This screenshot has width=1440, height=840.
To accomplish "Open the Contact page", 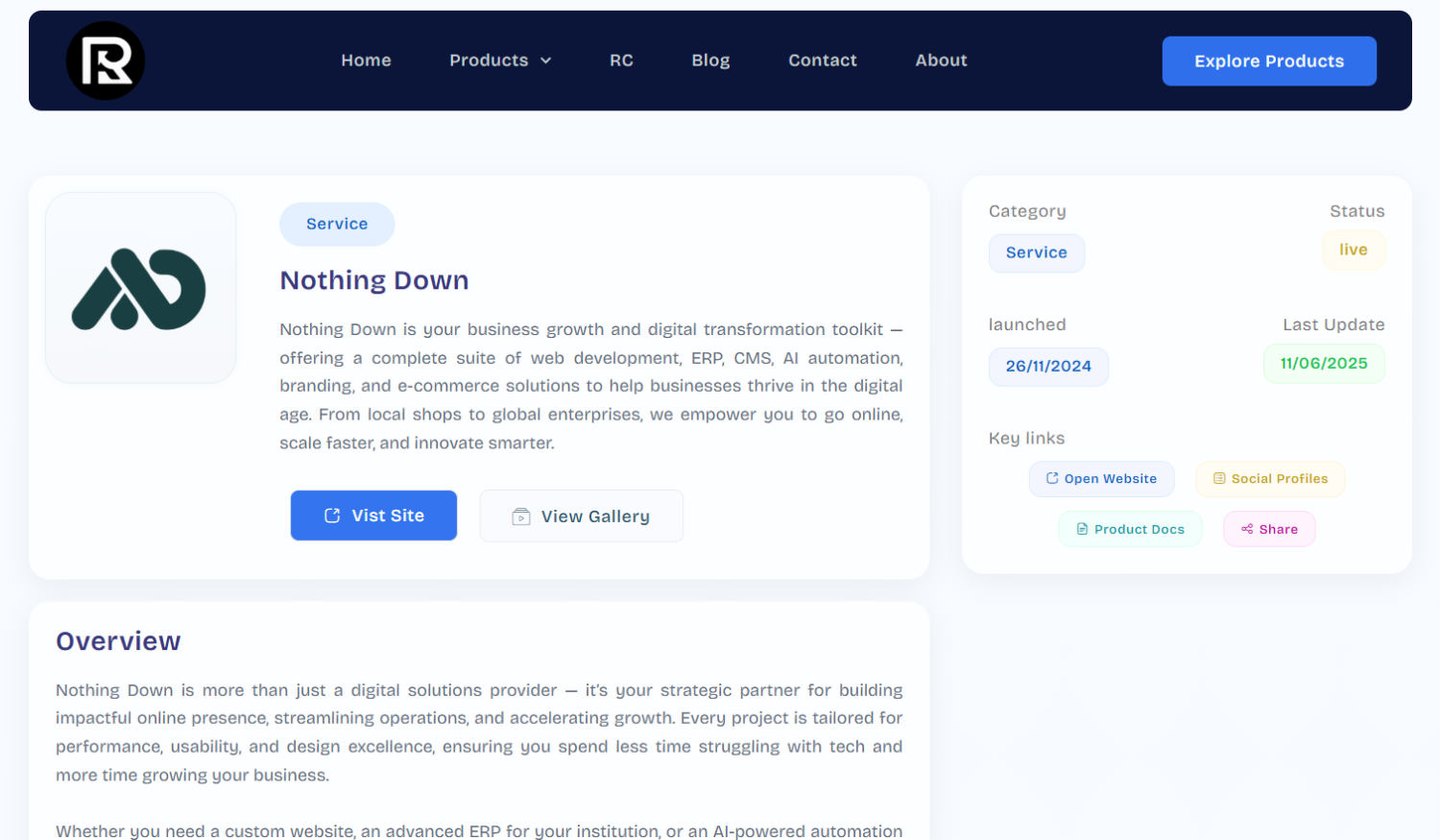I will [822, 60].
